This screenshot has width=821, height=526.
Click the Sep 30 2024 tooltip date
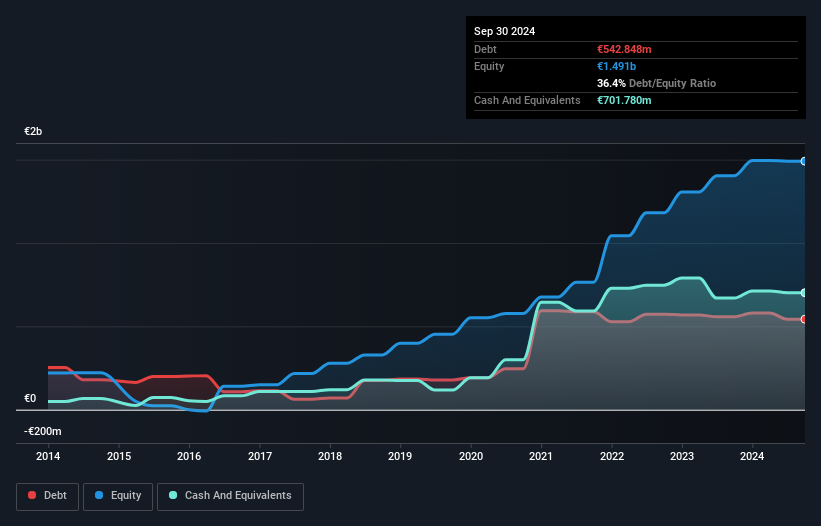coord(504,31)
